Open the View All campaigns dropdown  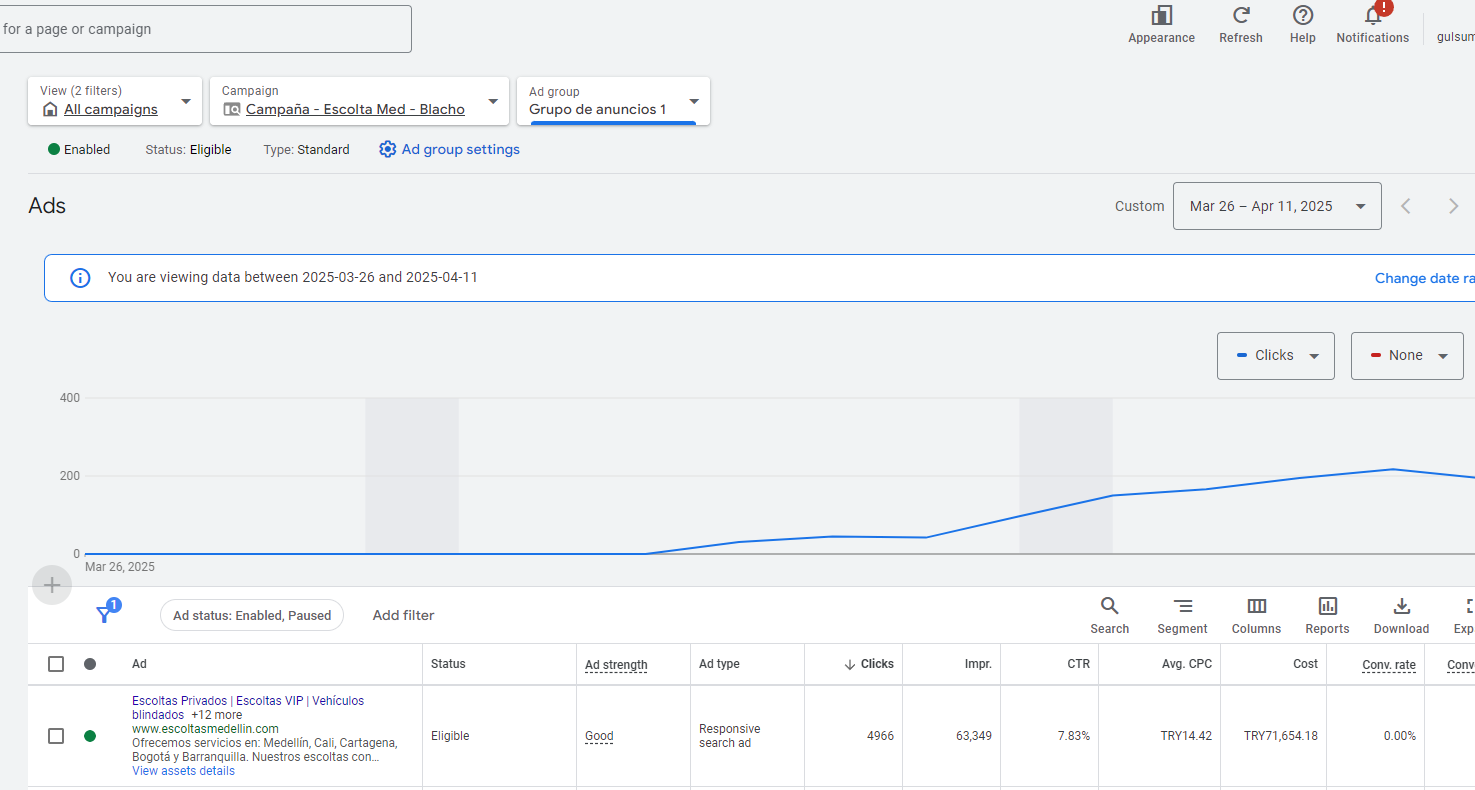(x=115, y=101)
